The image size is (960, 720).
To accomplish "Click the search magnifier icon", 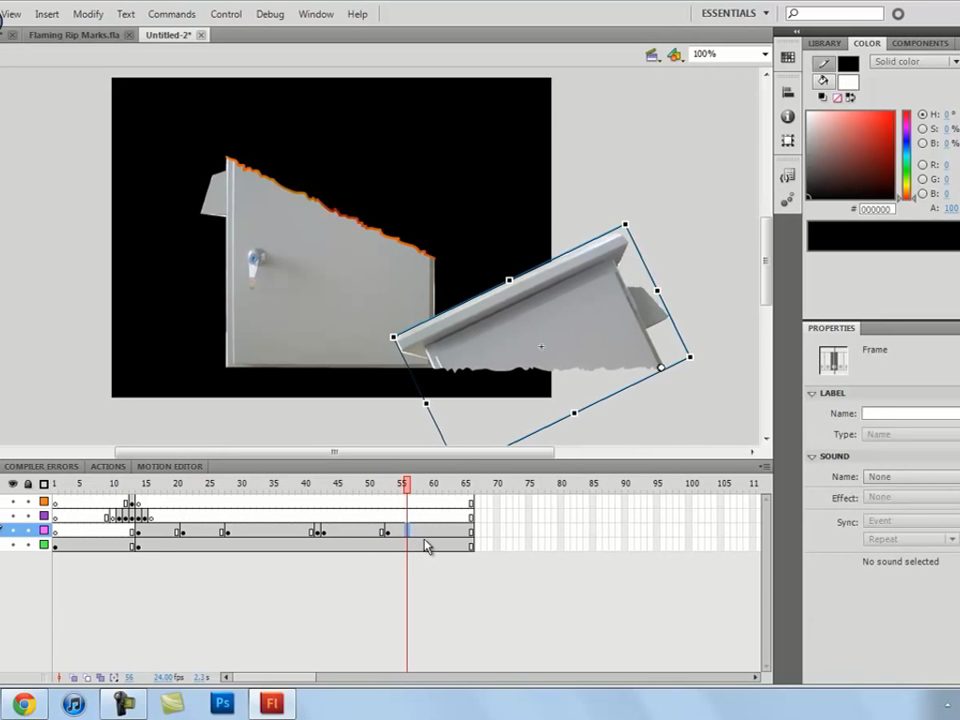I will pyautogui.click(x=793, y=13).
